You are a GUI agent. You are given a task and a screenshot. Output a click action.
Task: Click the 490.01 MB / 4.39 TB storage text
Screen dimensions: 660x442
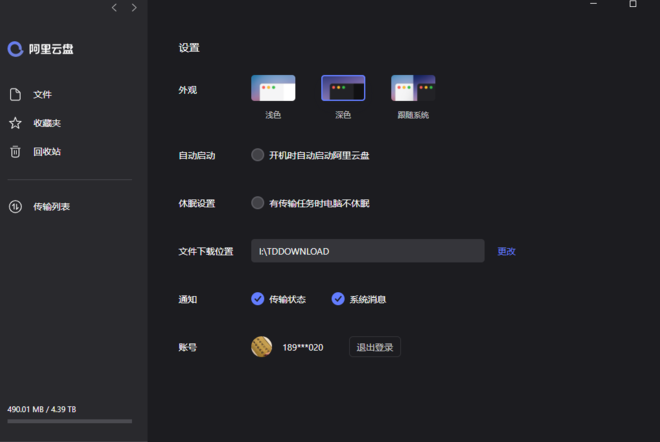(x=42, y=409)
